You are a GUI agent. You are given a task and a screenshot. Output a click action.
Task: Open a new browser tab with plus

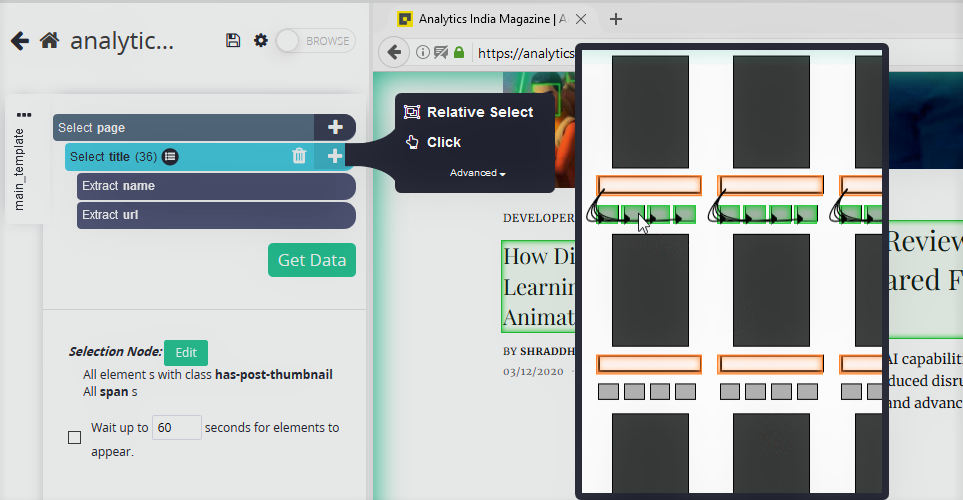(x=616, y=19)
